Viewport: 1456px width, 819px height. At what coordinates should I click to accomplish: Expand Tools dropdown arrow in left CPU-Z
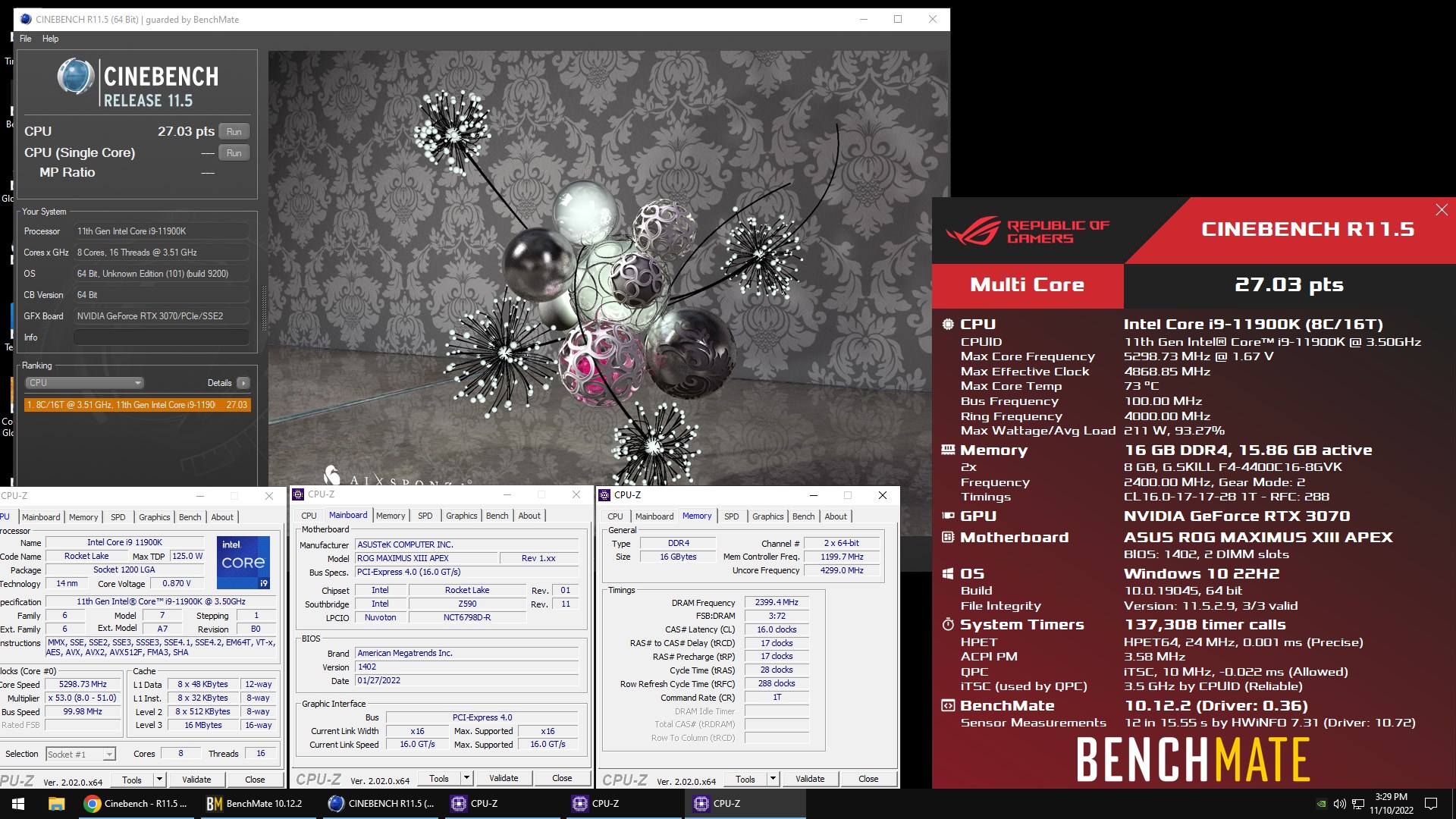pos(159,780)
